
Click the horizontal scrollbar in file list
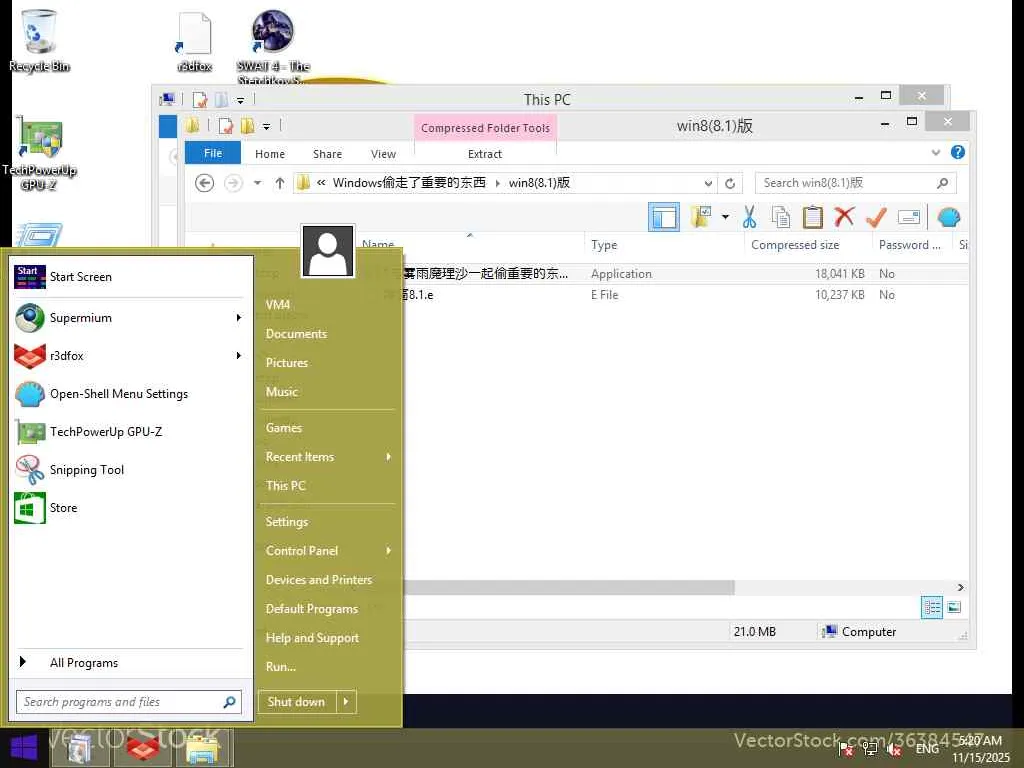coord(568,587)
